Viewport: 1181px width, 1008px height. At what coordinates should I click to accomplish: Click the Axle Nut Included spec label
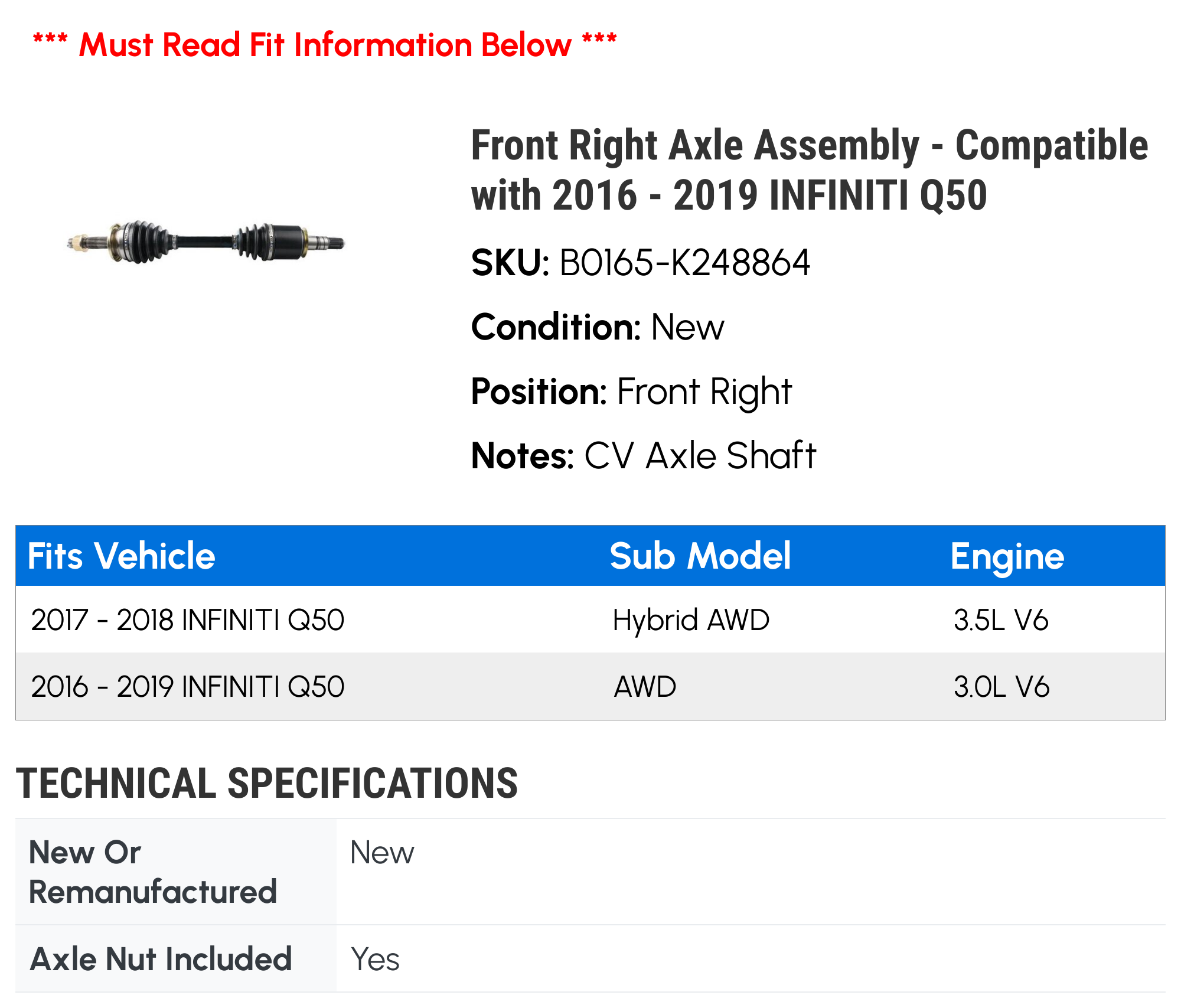(x=161, y=958)
